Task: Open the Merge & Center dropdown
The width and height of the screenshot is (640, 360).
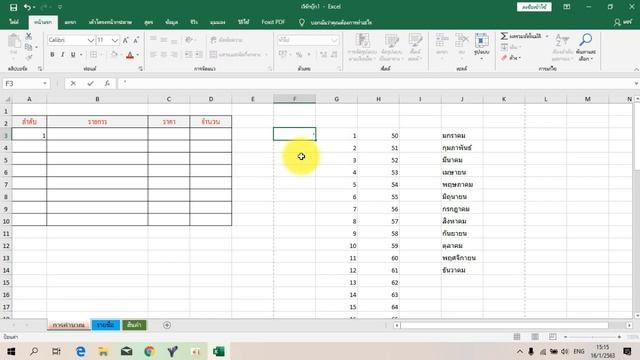Action: click(267, 54)
